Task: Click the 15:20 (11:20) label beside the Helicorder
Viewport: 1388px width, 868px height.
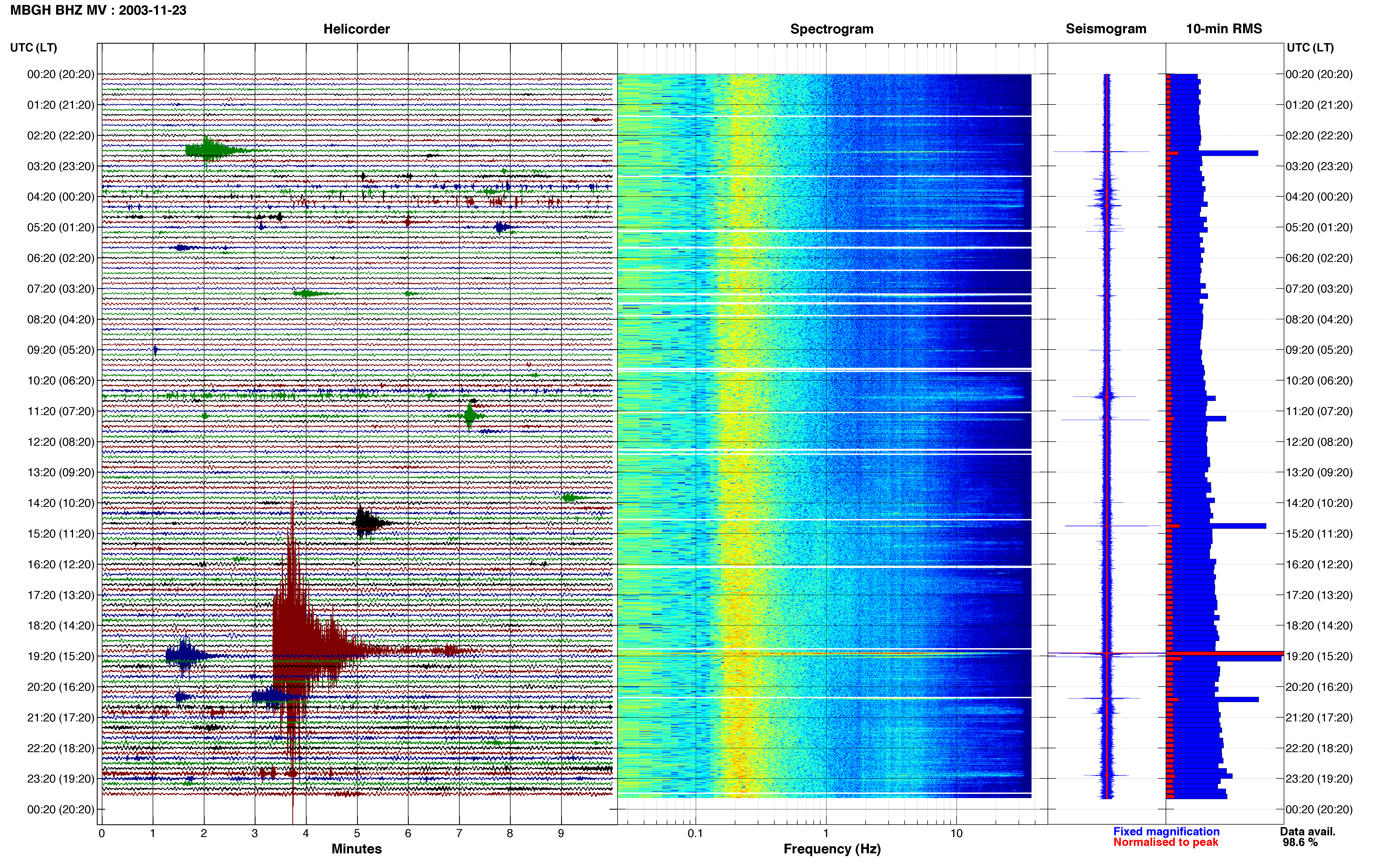Action: [x=61, y=534]
